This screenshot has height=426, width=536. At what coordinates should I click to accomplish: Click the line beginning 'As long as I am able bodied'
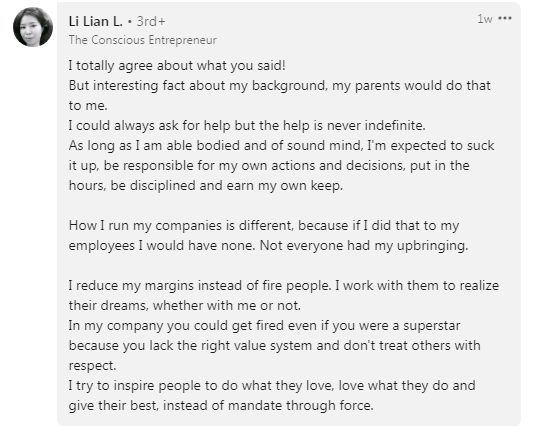(x=281, y=146)
